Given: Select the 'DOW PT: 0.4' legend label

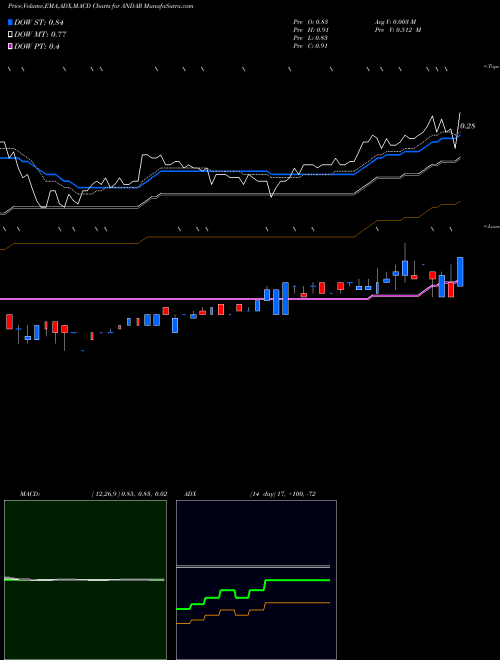Looking at the screenshot, I should (37, 46).
